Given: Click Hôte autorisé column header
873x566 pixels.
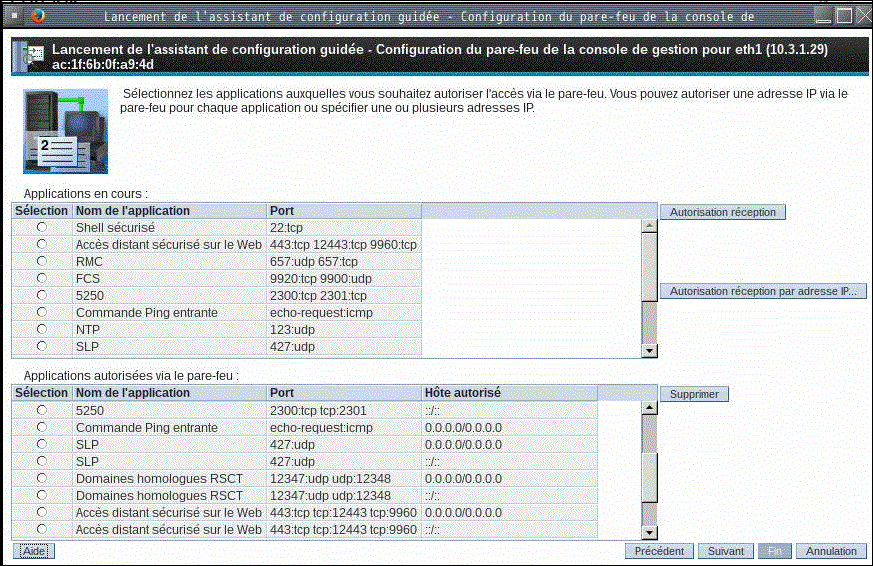Looking at the screenshot, I should (509, 393).
